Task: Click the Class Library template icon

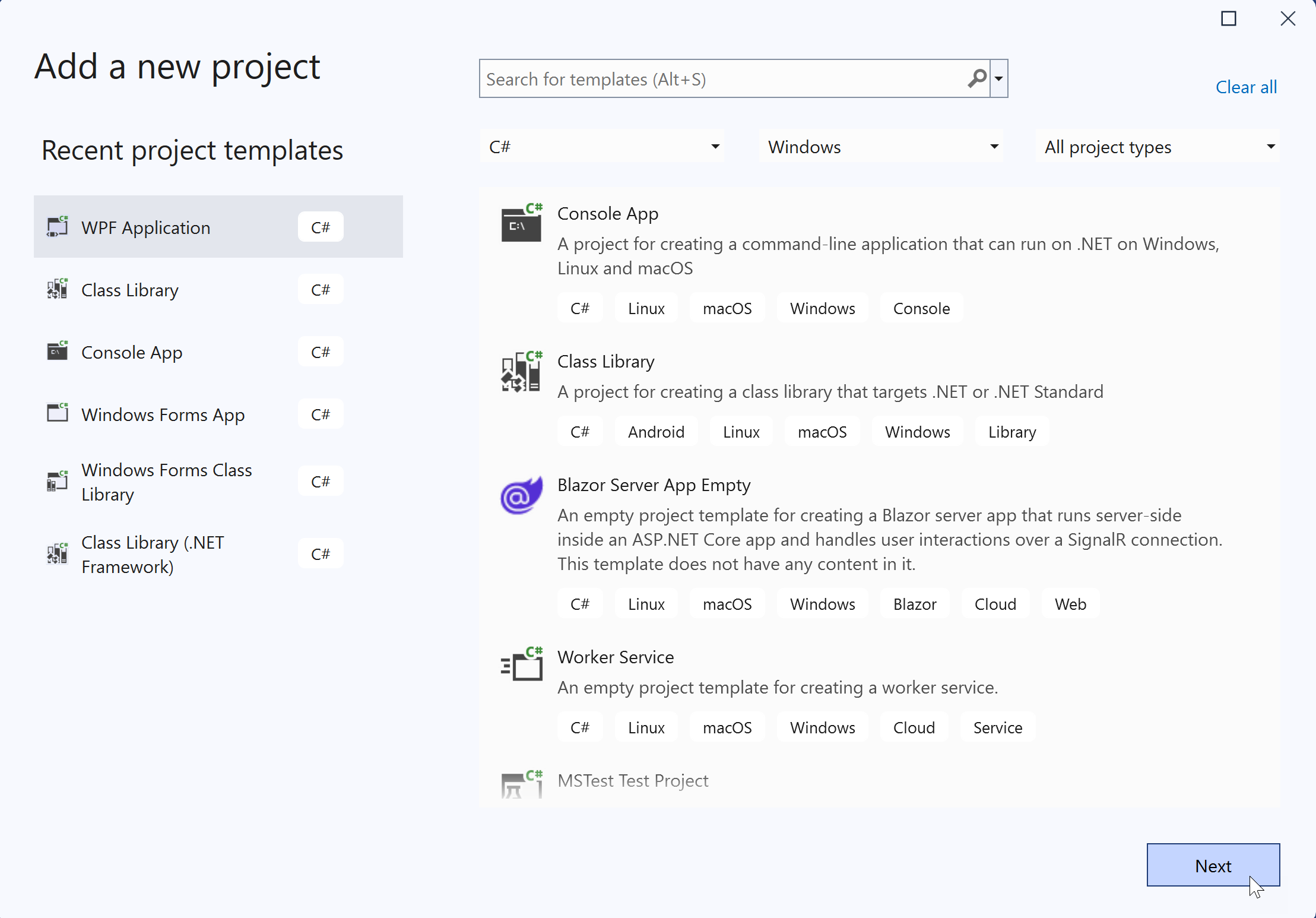Action: point(521,372)
